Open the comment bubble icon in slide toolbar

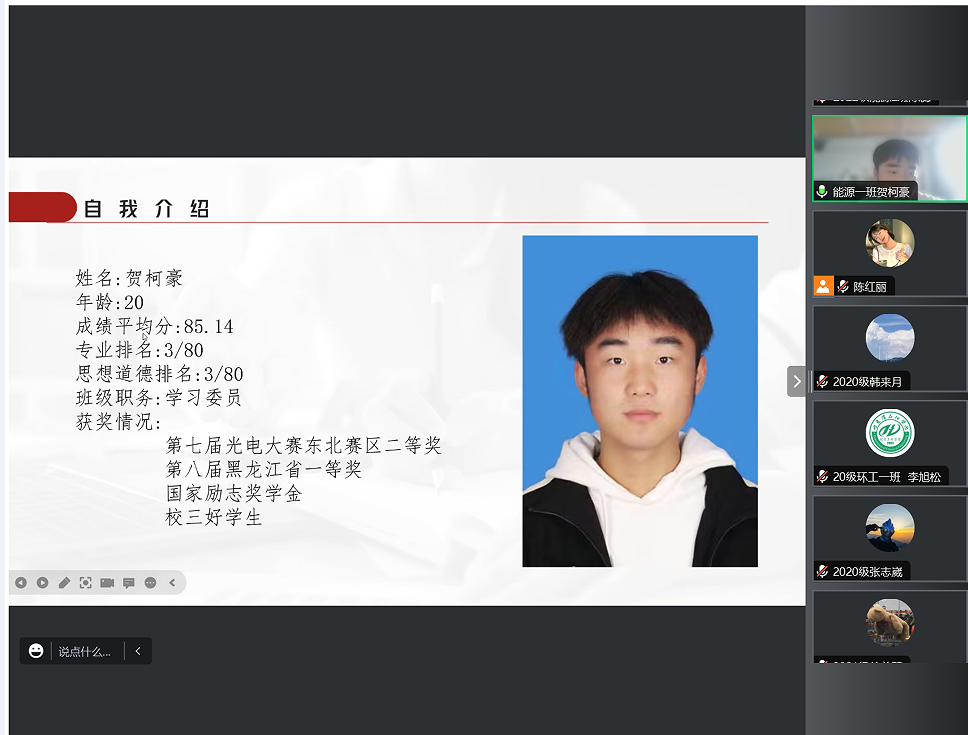(129, 583)
